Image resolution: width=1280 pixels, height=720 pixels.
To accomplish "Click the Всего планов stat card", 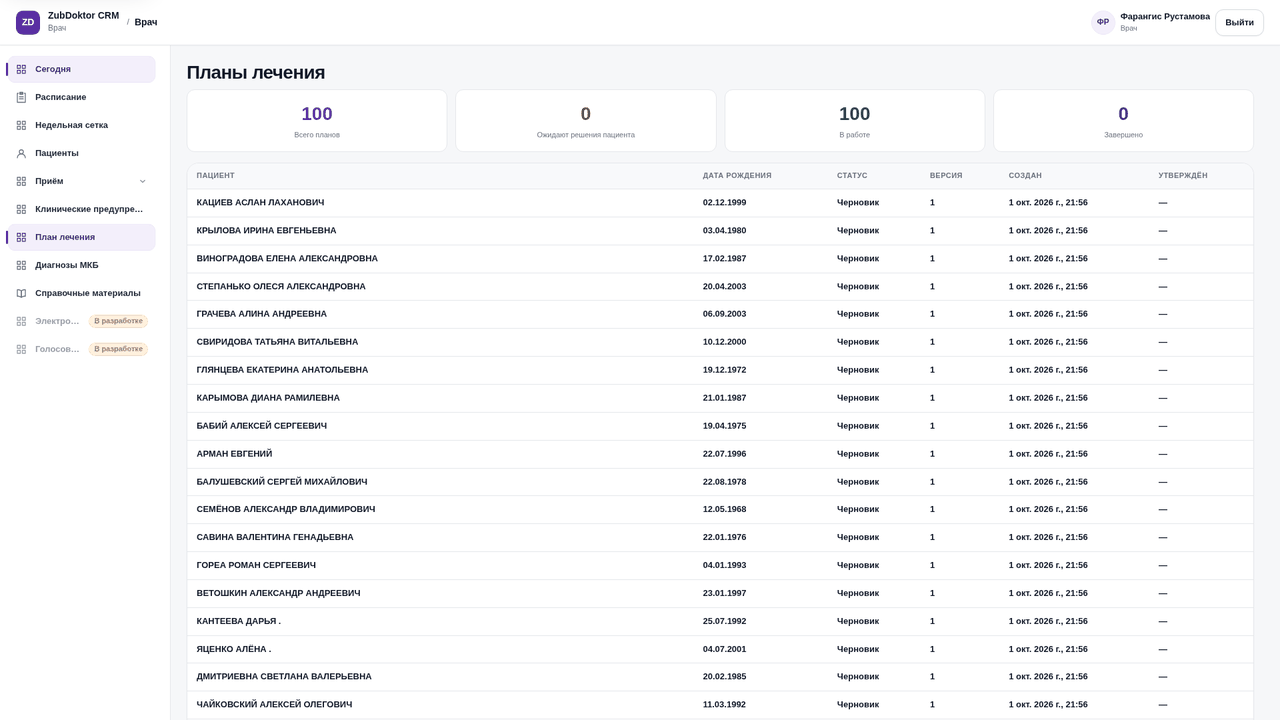I will (317, 121).
